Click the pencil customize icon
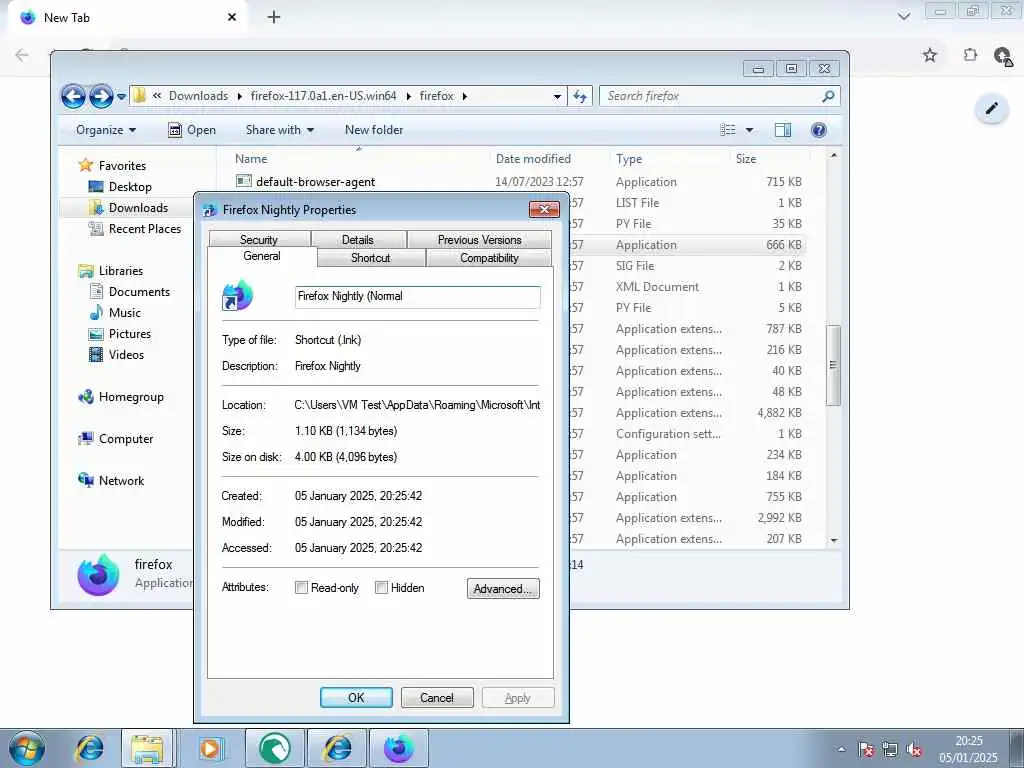 [x=991, y=108]
